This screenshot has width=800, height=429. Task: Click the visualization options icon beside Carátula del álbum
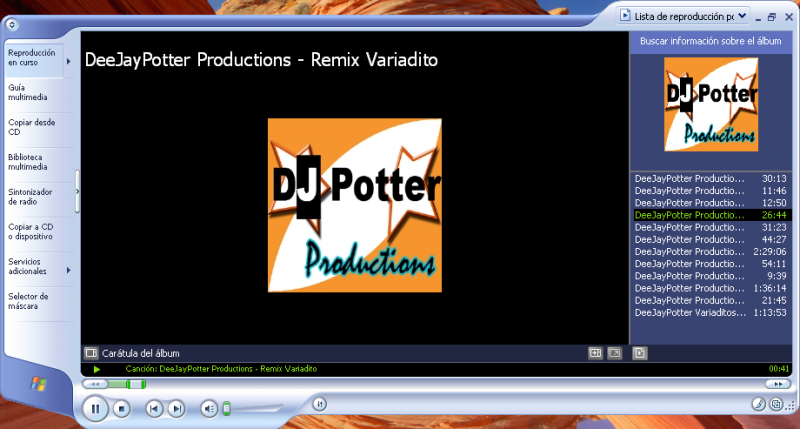(x=91, y=353)
